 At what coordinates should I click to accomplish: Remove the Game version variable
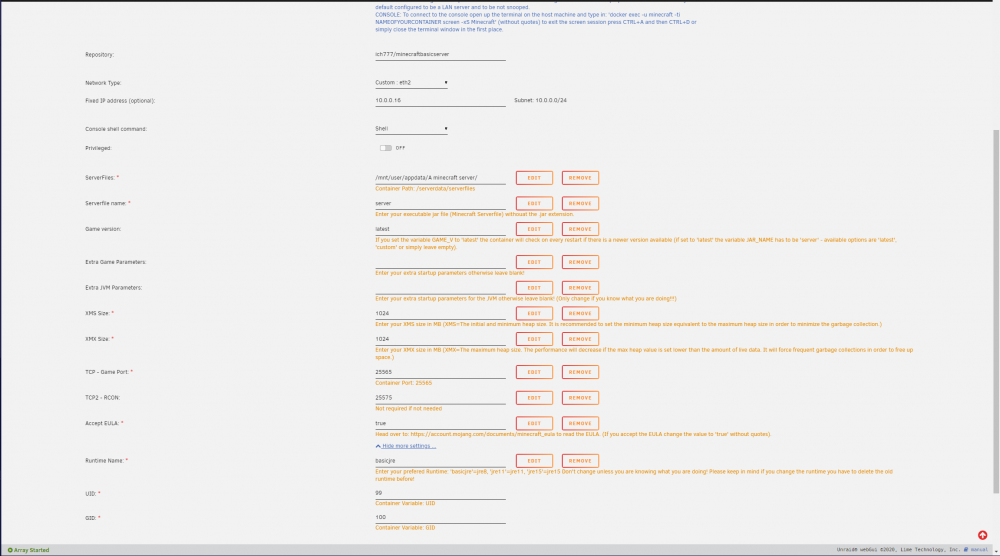[580, 229]
